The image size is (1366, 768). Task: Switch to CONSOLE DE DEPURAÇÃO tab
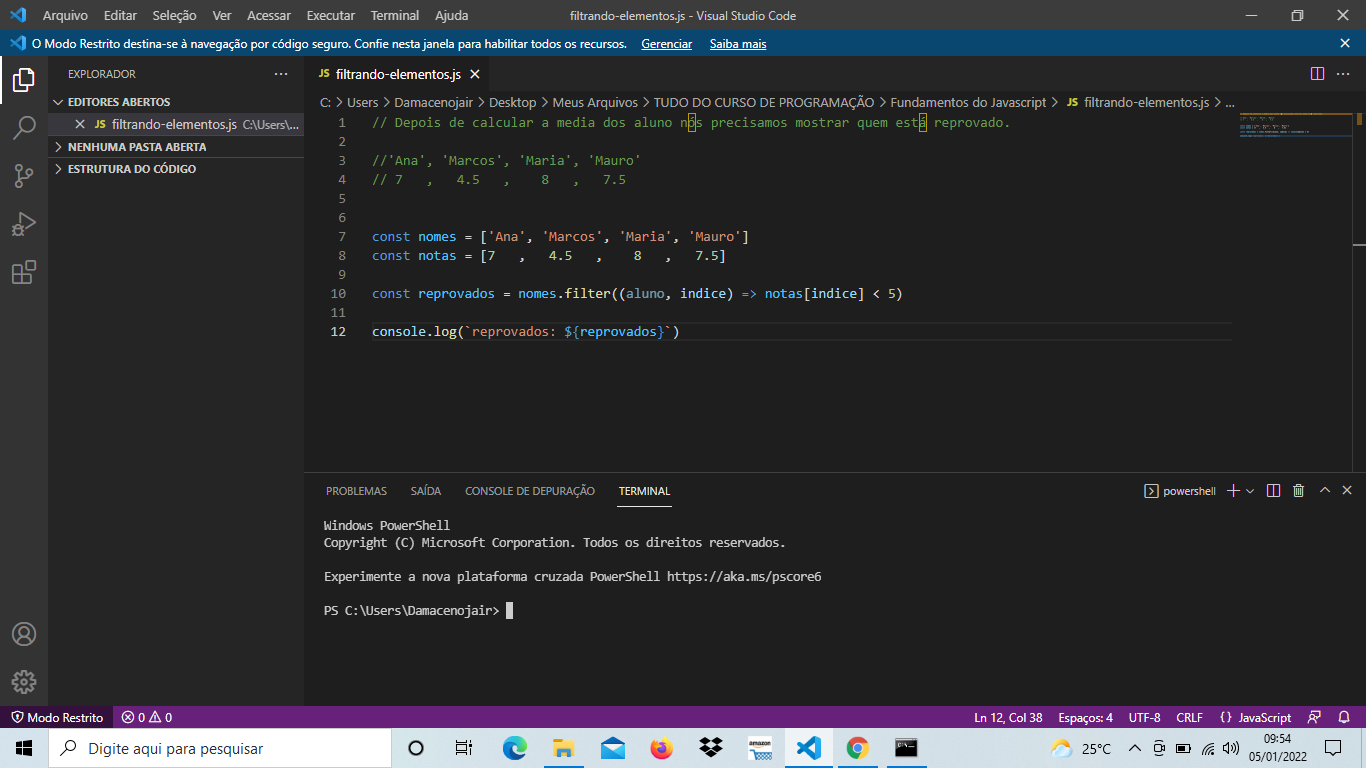530,491
